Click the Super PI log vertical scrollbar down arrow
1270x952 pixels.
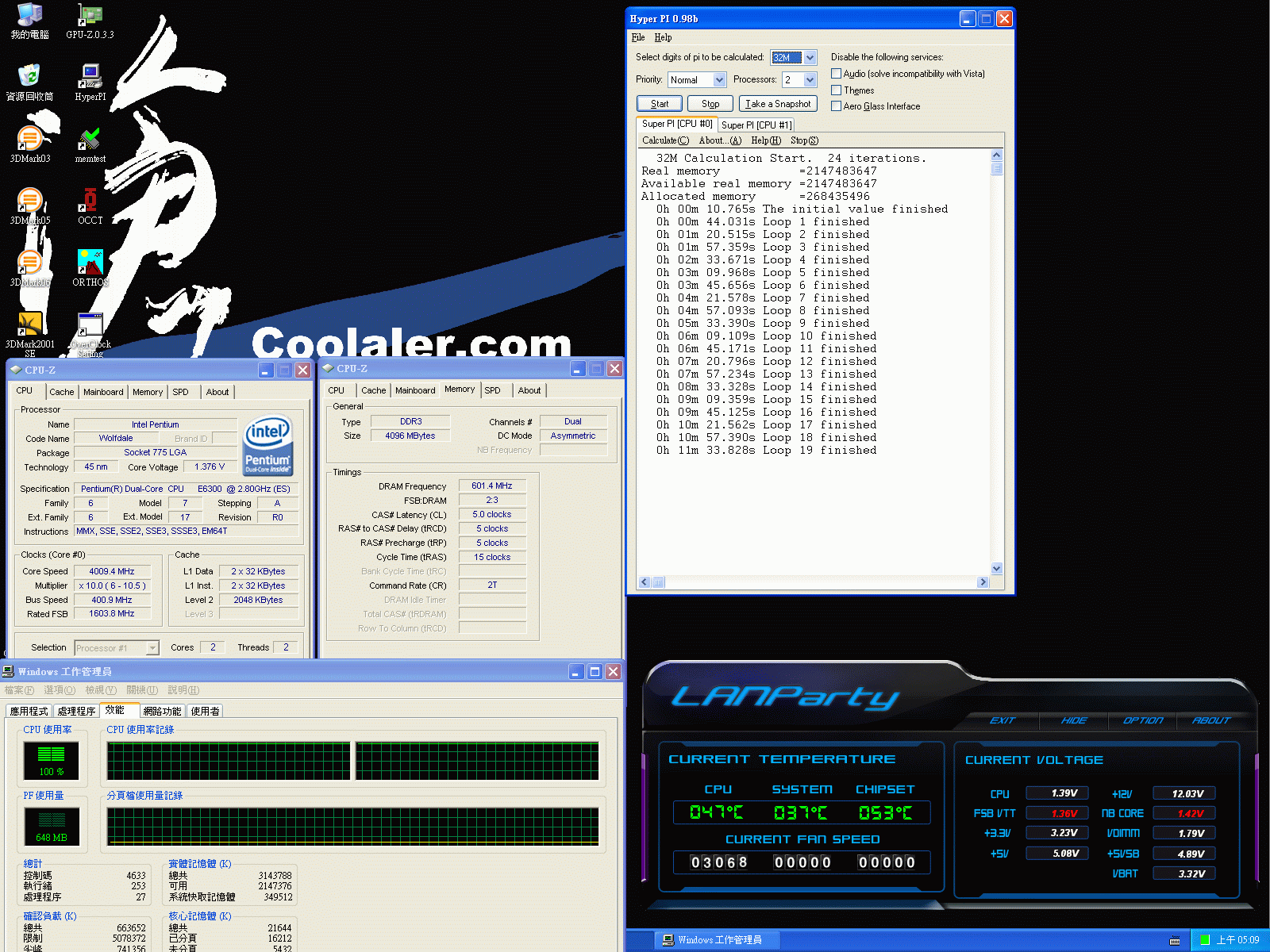(x=997, y=569)
